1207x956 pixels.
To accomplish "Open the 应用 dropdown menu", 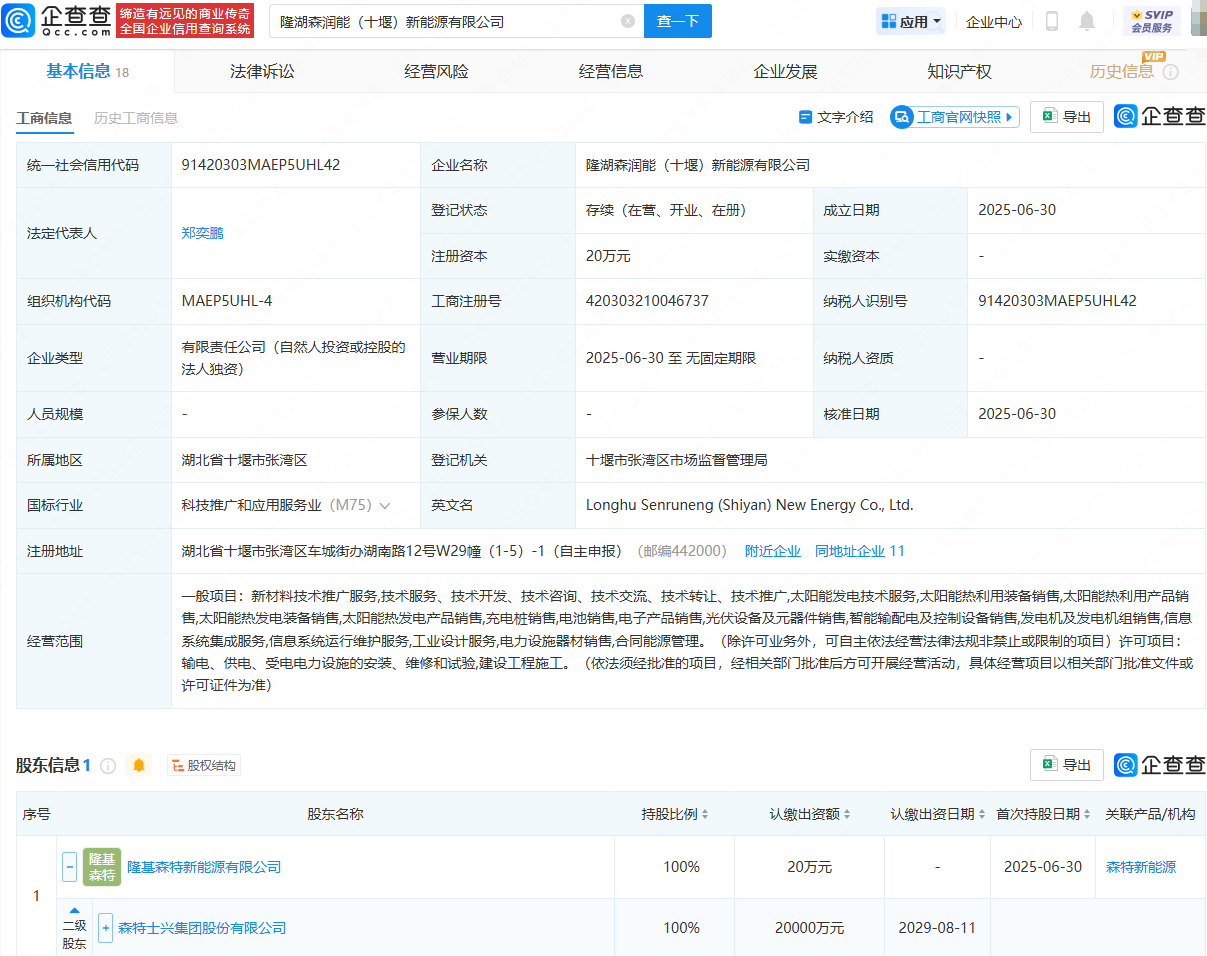I will [x=911, y=21].
